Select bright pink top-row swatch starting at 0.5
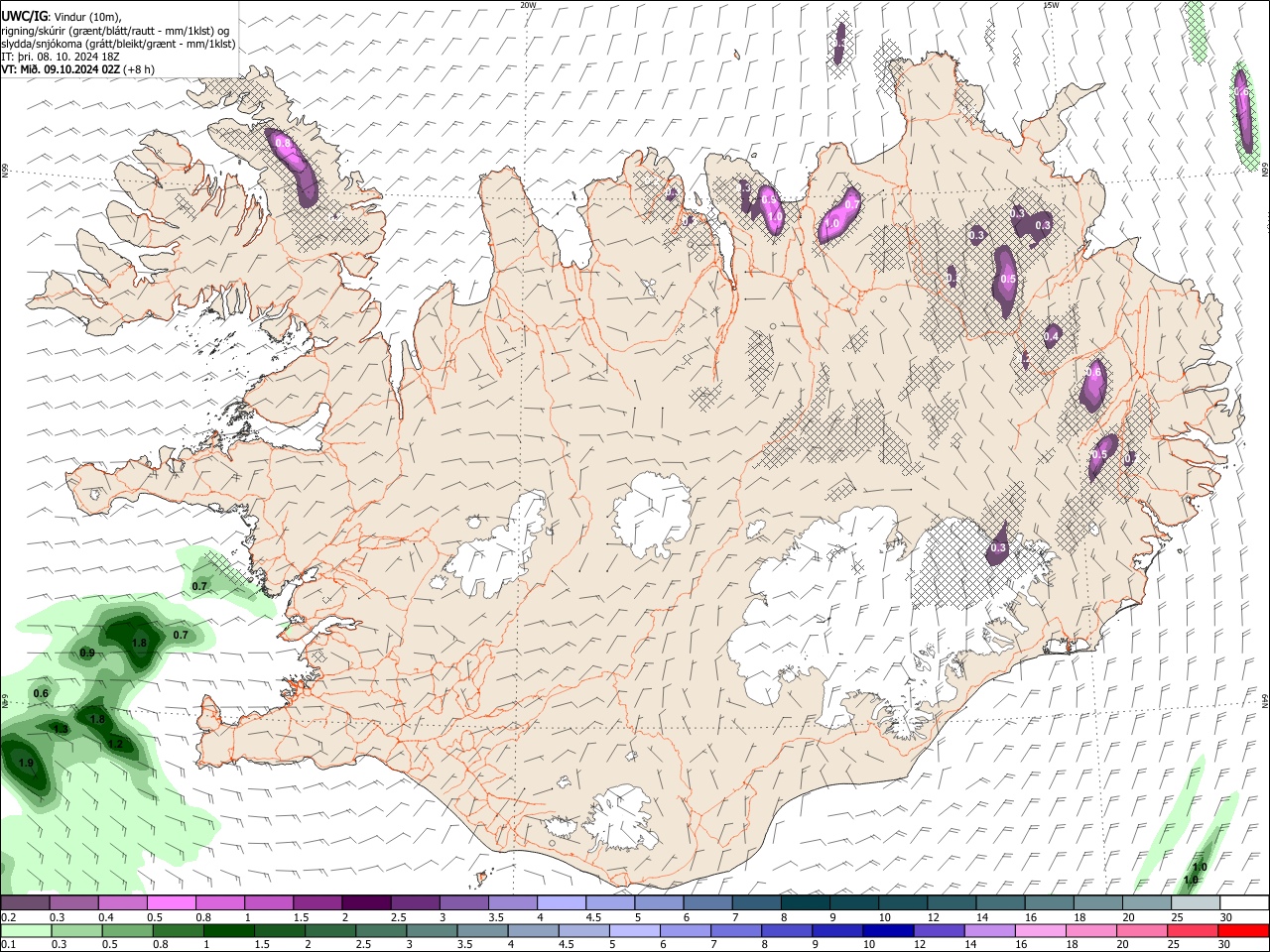 (172, 902)
